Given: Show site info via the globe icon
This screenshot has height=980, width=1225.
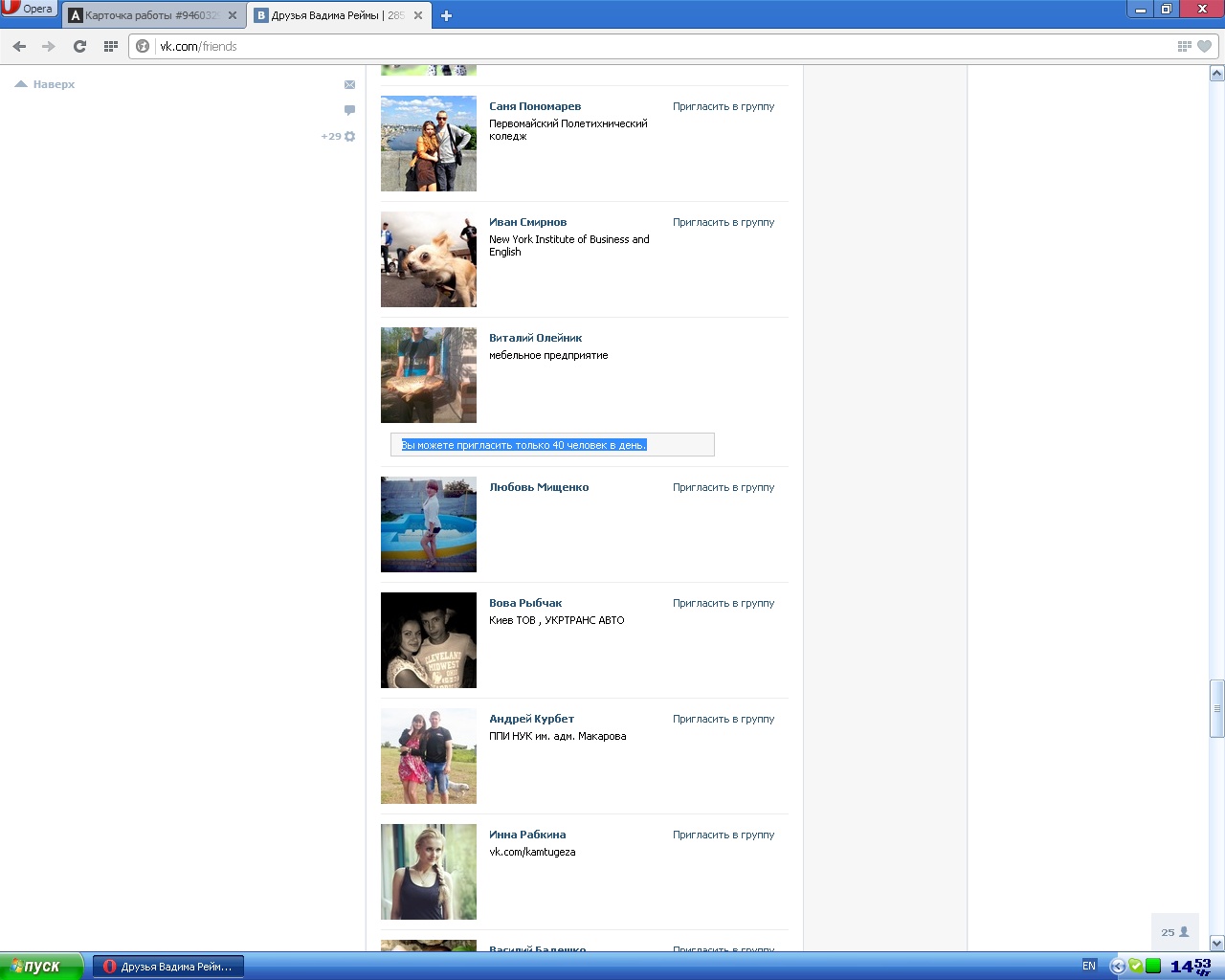Looking at the screenshot, I should coord(143,46).
